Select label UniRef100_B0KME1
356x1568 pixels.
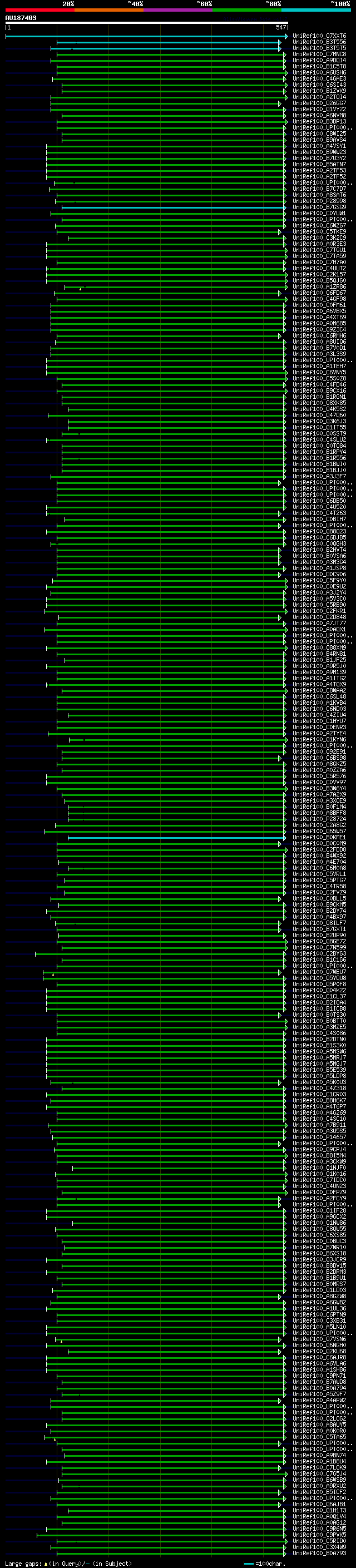click(319, 837)
